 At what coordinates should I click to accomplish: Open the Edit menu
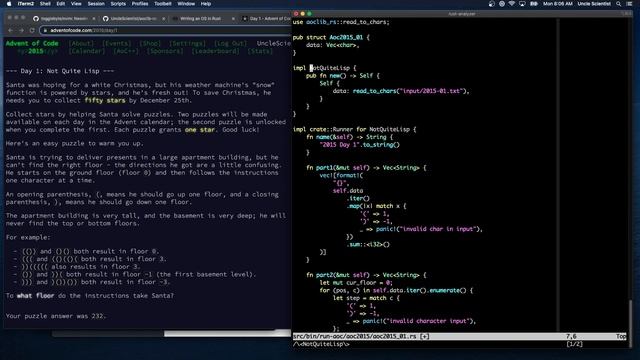click(61, 4)
